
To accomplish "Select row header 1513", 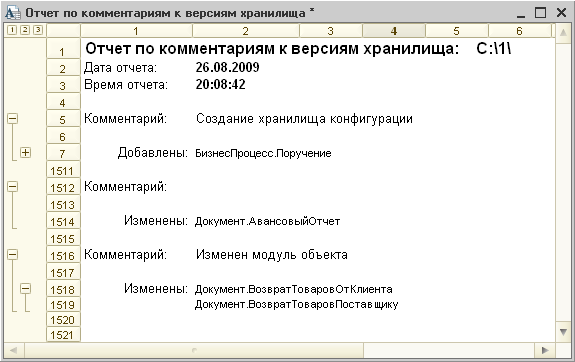I will tap(63, 204).
